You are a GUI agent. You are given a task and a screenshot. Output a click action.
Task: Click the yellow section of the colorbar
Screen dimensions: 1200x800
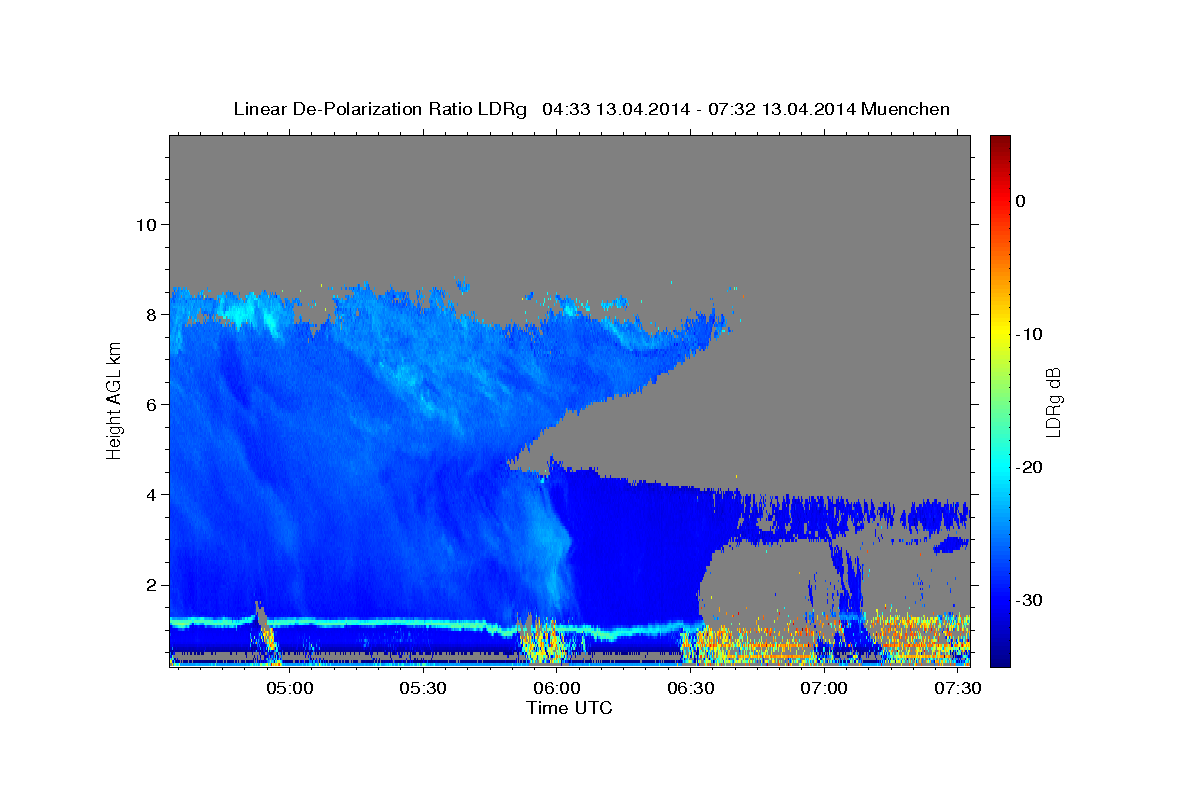[x=1000, y=330]
